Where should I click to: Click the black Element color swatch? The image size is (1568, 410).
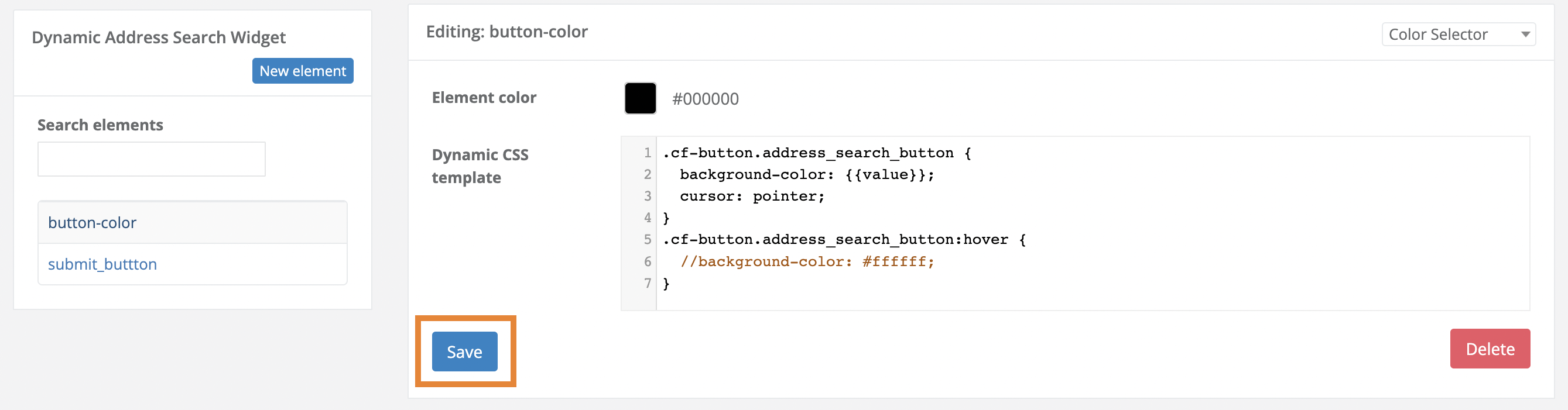640,98
